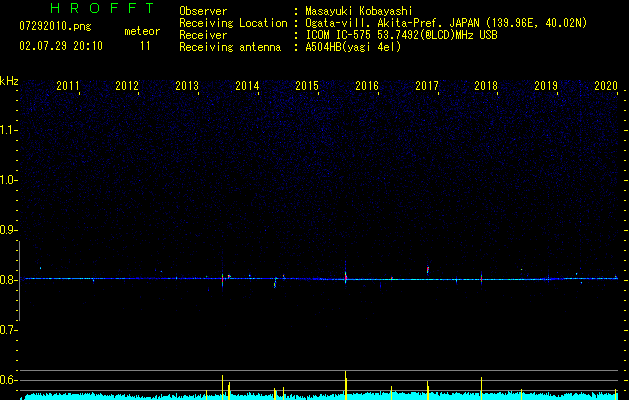Click the 0.9 frequency axis label
The height and width of the screenshot is (400, 629).
tap(8, 230)
